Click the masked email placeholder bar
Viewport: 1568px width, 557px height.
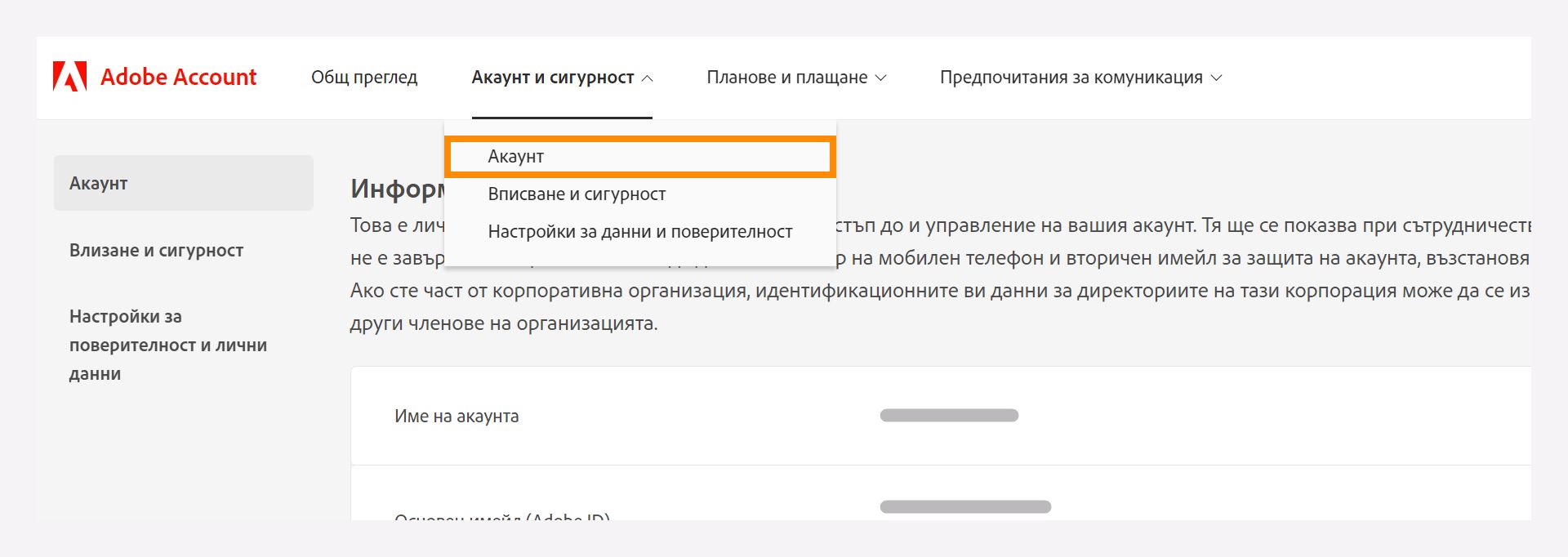click(966, 506)
